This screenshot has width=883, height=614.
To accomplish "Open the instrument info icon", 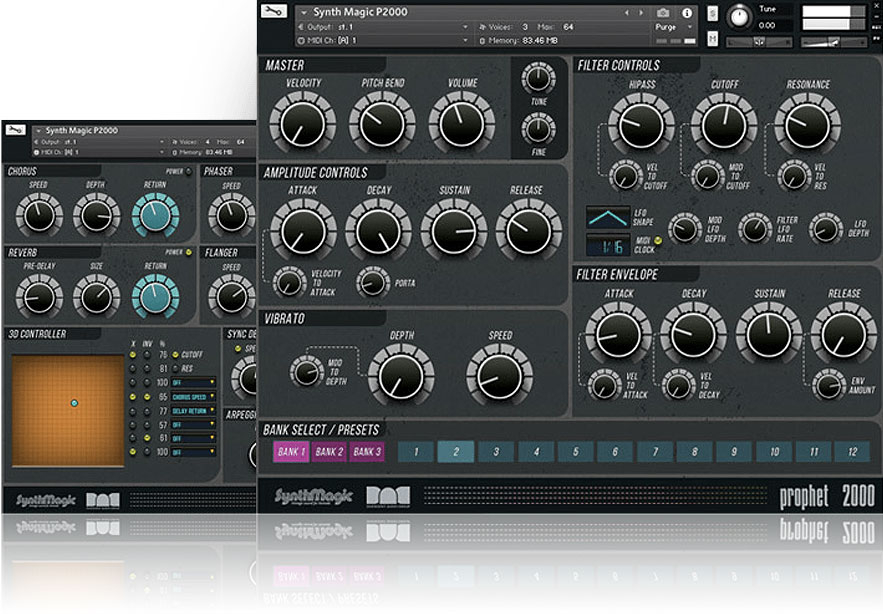I will click(x=686, y=13).
